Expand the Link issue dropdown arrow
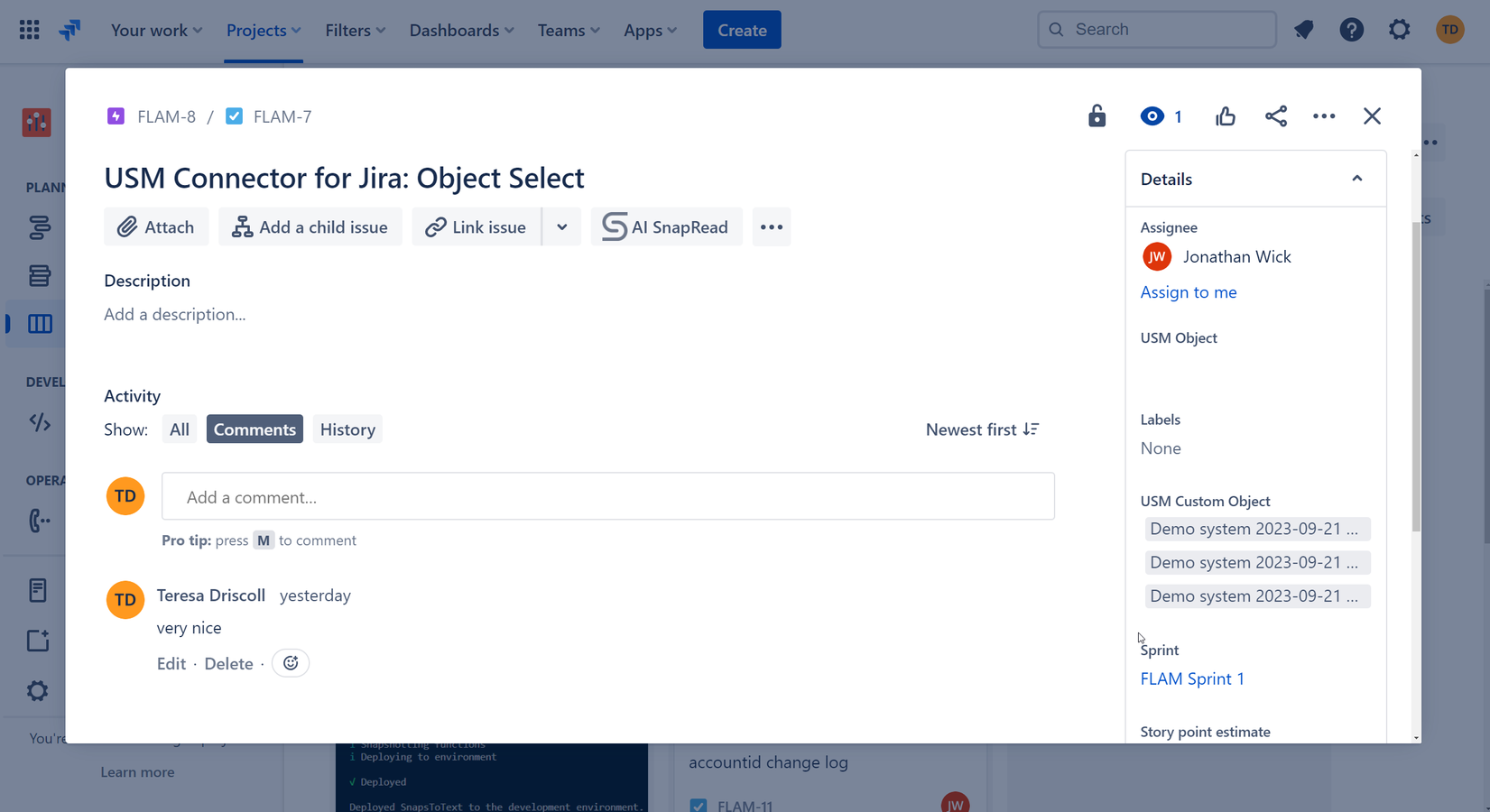 point(561,226)
